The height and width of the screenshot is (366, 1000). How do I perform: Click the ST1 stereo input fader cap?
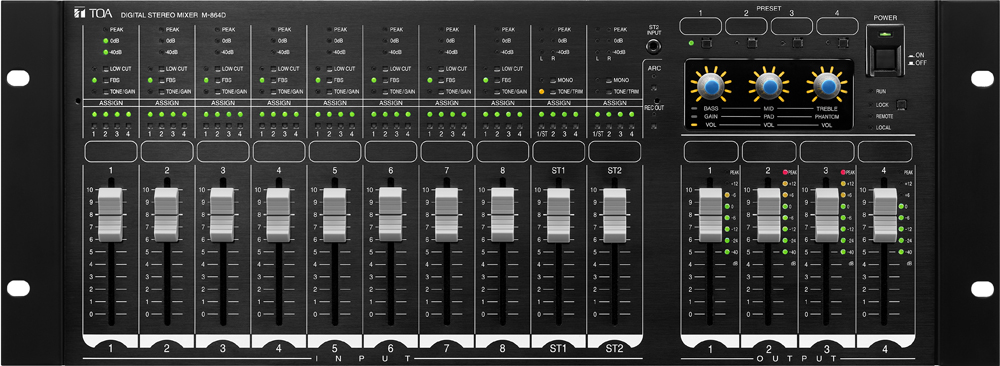pos(559,215)
